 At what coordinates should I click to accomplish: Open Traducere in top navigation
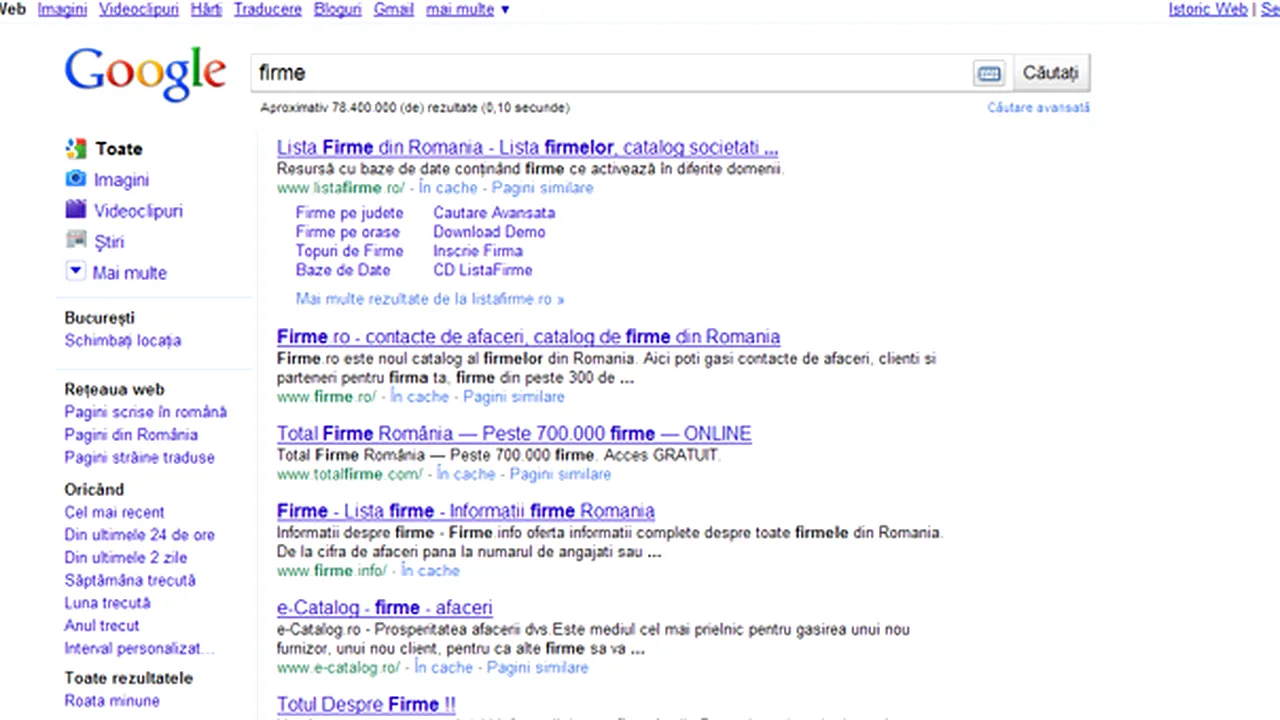coord(268,9)
